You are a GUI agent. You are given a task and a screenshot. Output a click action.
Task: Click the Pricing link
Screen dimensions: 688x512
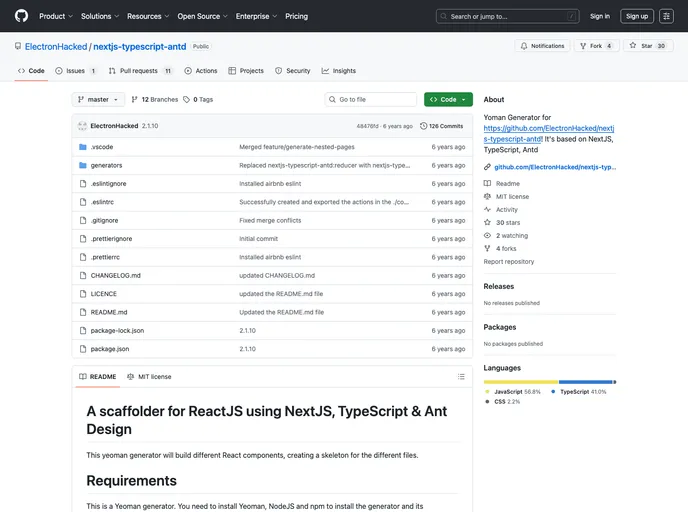(x=297, y=16)
